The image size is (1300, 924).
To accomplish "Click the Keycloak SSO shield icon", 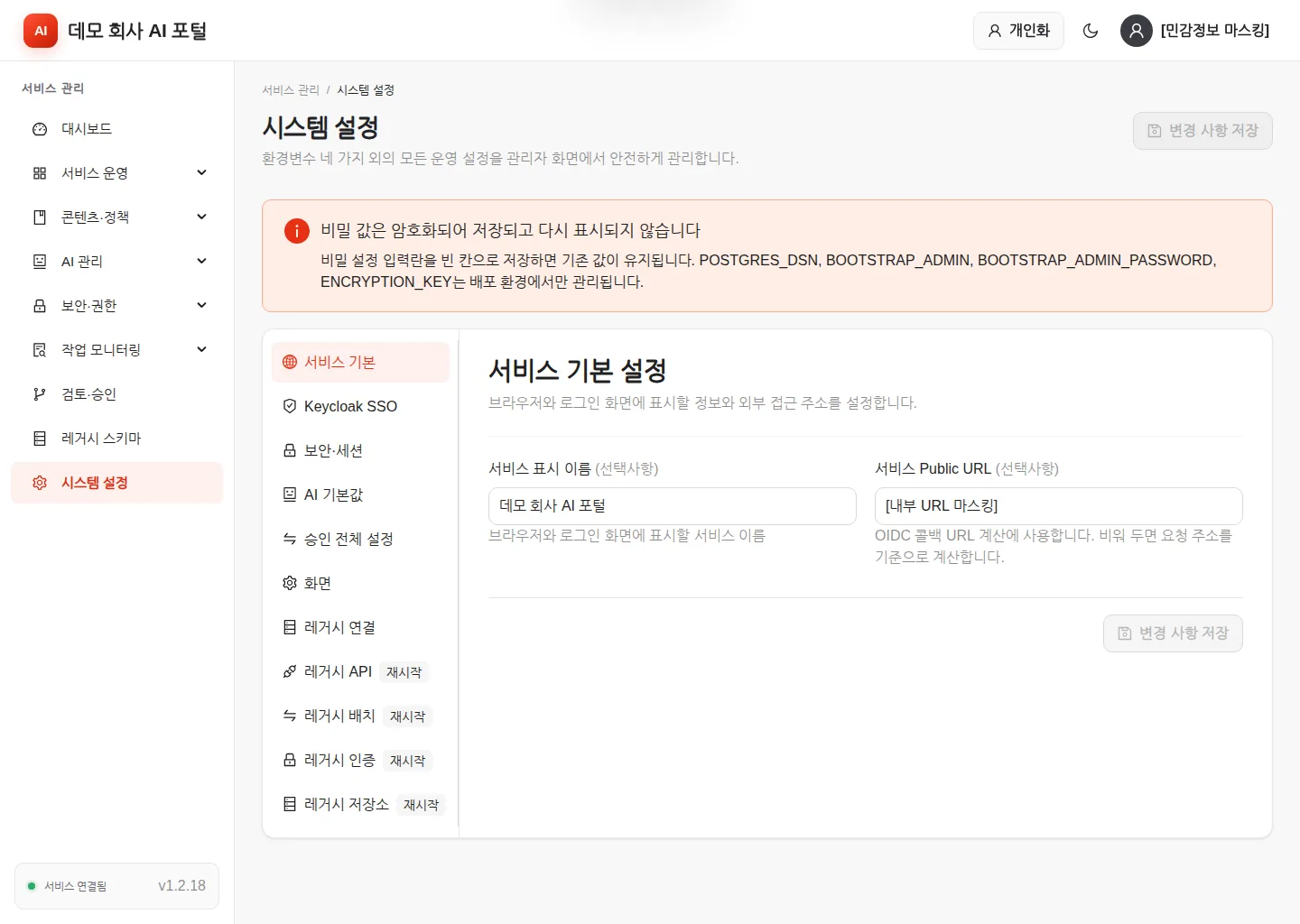I will click(x=290, y=406).
